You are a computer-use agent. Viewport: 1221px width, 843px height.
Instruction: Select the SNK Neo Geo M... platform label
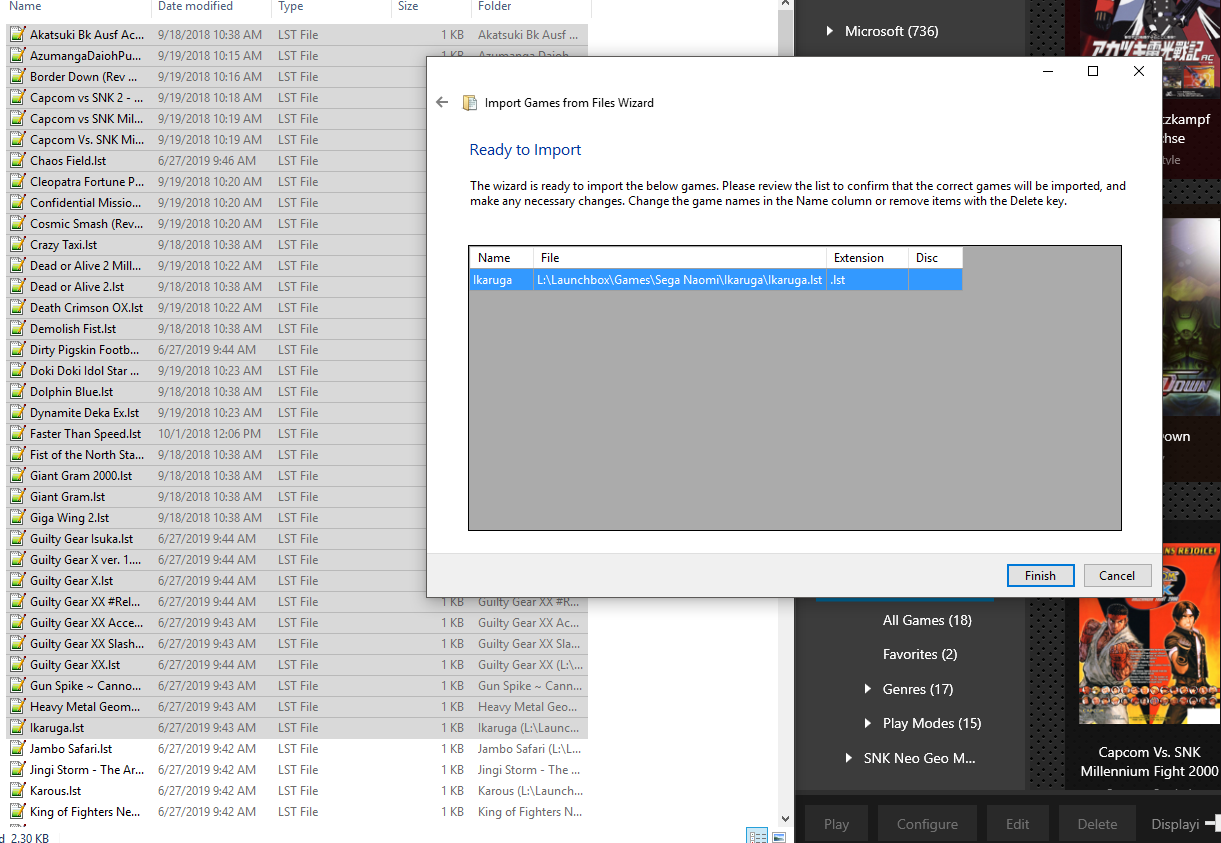(x=920, y=758)
